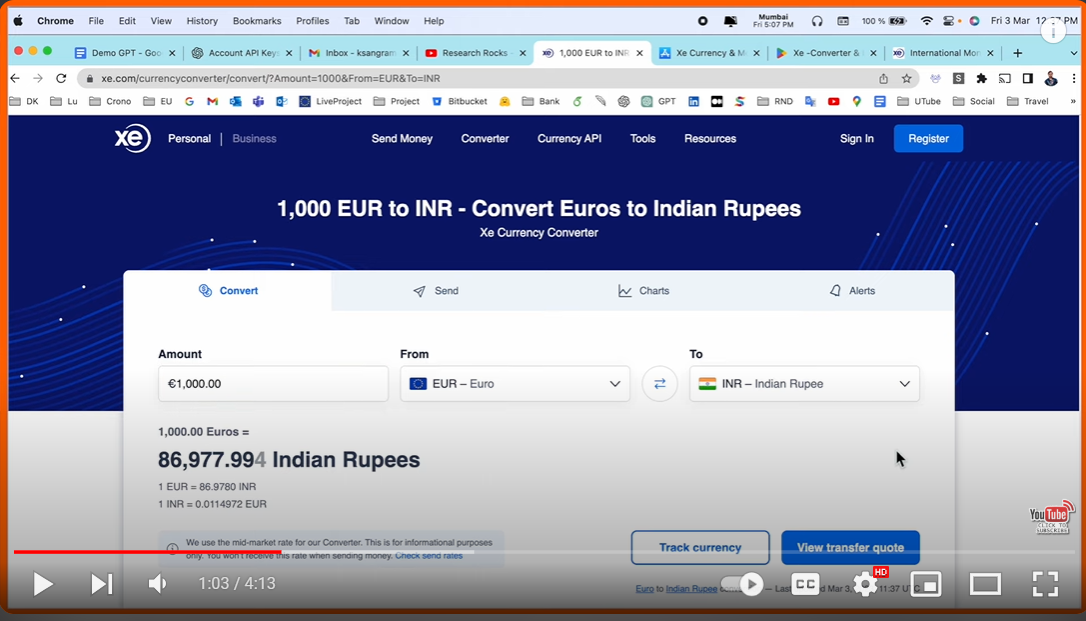Viewport: 1086px width, 621px height.
Task: Click the Xe logo in header
Action: tap(132, 139)
